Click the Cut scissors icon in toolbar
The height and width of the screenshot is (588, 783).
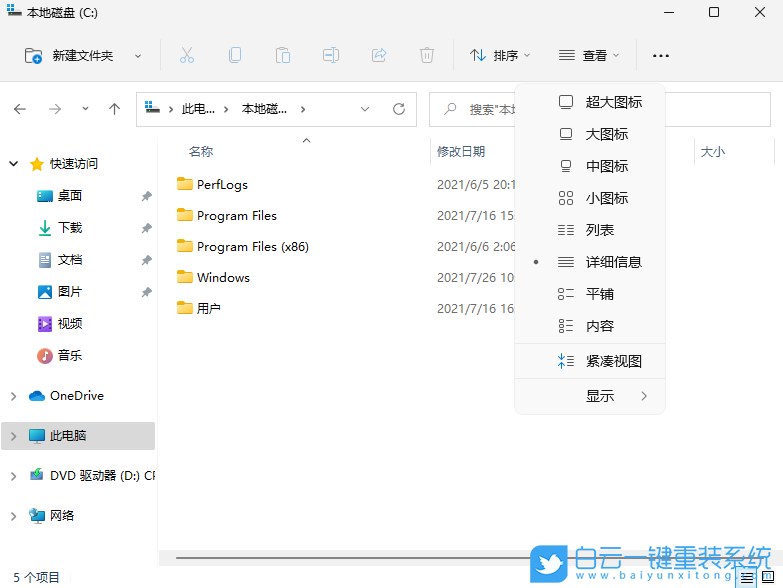tap(187, 55)
